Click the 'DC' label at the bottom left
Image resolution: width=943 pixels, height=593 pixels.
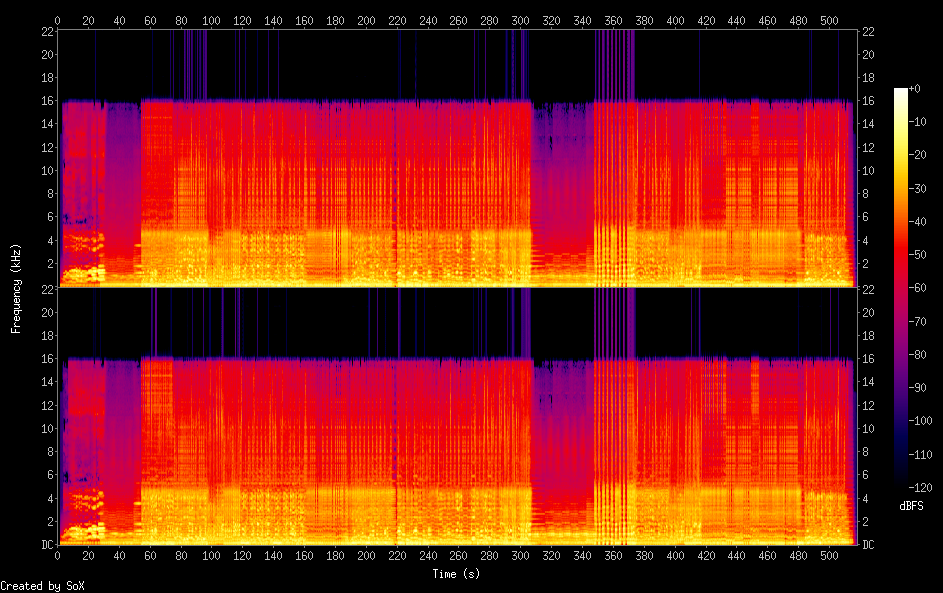45,545
